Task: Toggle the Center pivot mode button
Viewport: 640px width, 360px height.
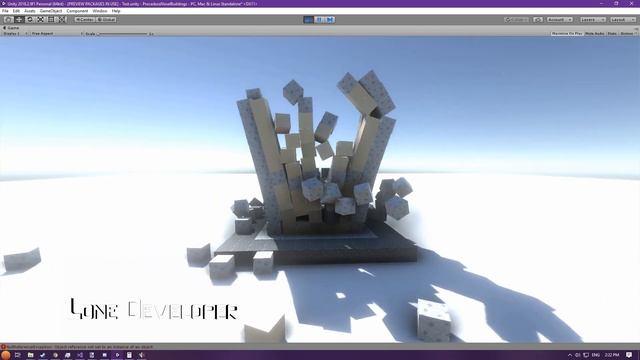Action: tap(84, 20)
